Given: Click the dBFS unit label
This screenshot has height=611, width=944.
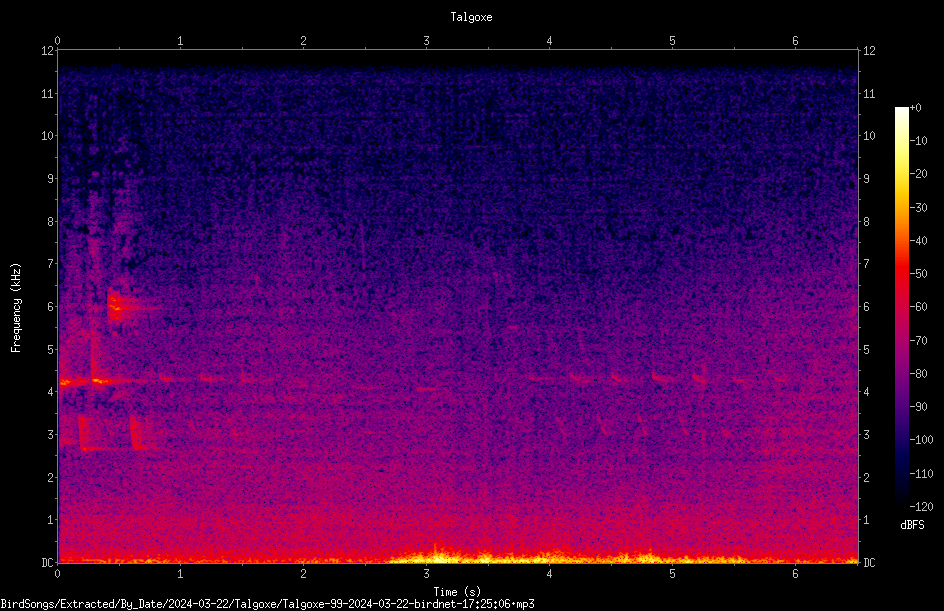Looking at the screenshot, I should [912, 525].
